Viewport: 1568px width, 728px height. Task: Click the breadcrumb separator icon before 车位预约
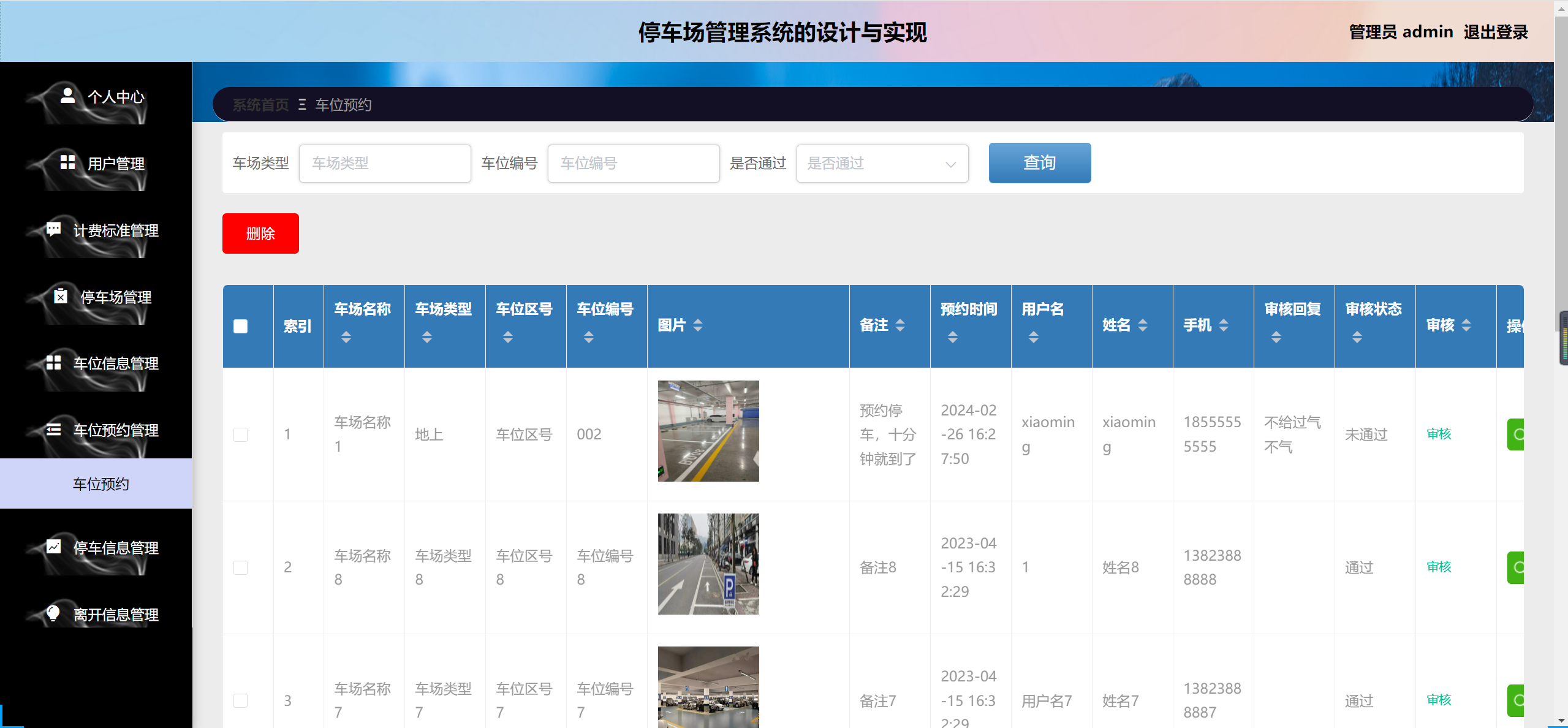(302, 105)
